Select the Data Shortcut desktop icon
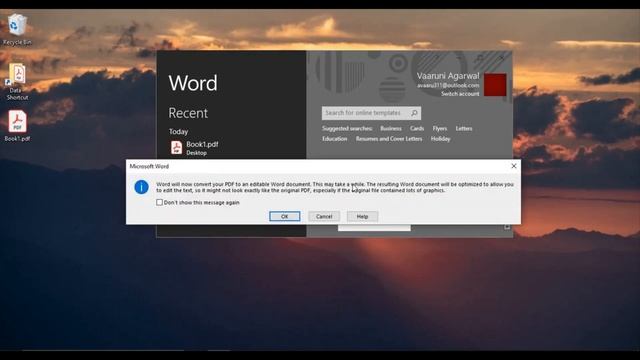 click(17, 81)
